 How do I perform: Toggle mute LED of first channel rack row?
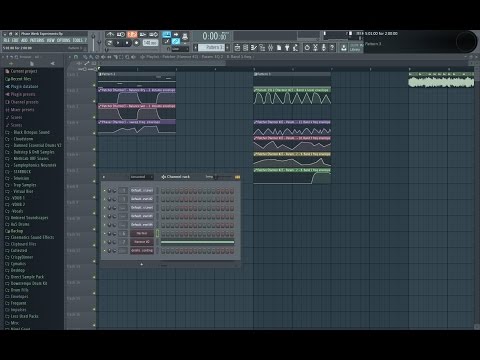tap(105, 191)
